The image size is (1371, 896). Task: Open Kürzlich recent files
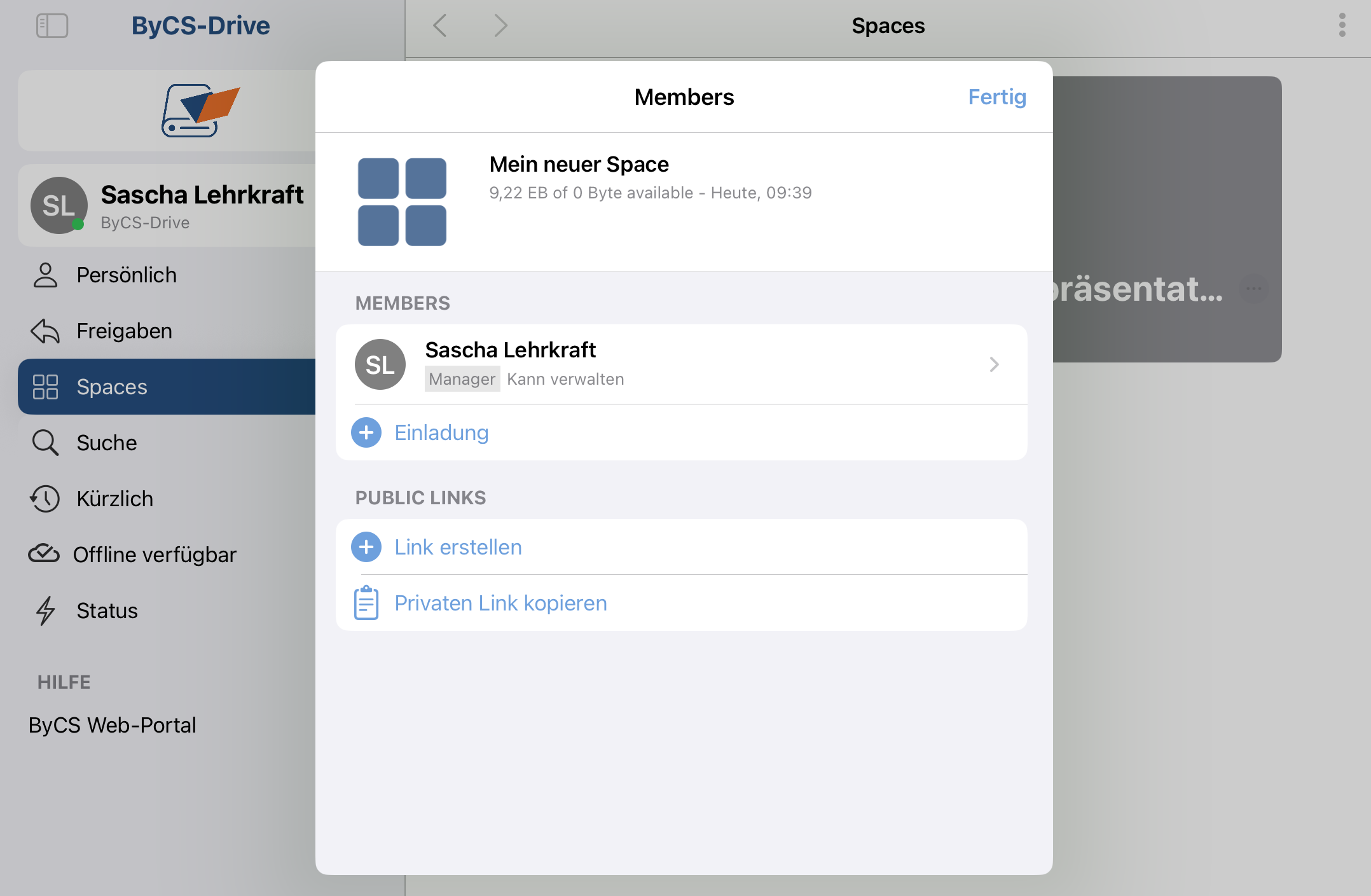pos(114,499)
